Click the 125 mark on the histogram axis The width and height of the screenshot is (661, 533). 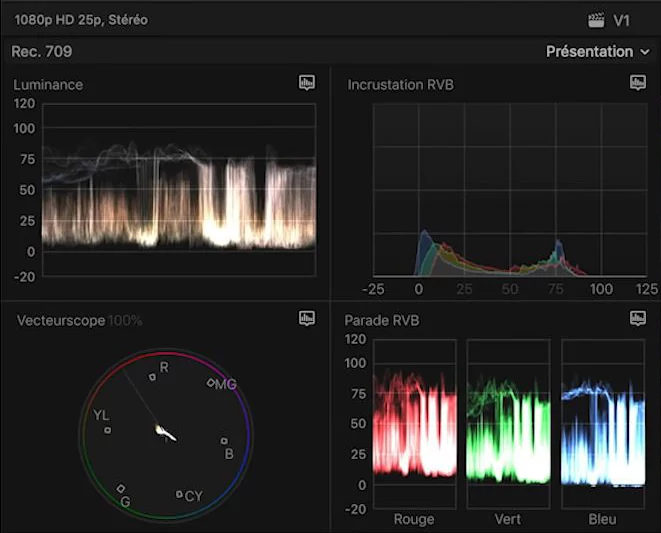[x=647, y=289]
